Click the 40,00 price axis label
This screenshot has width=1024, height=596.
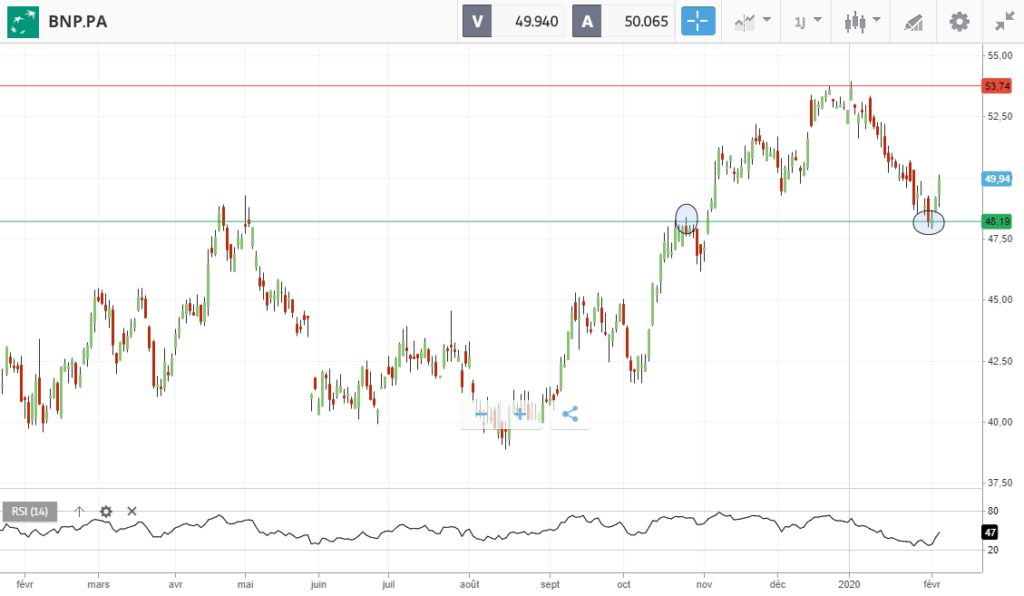tap(1000, 422)
